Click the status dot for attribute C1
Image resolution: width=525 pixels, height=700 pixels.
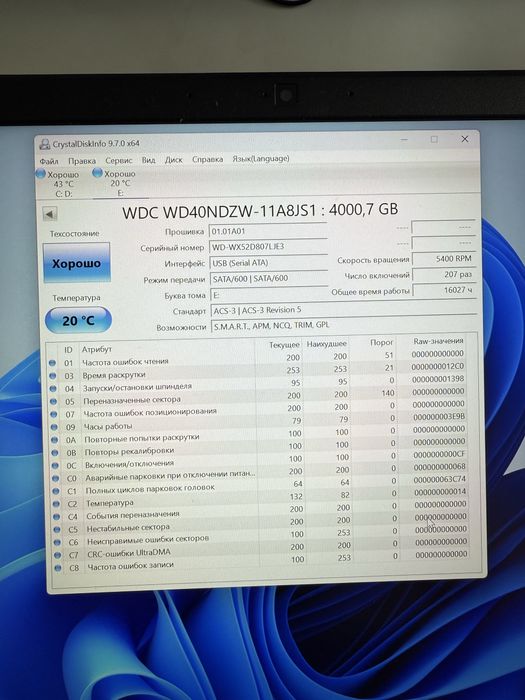(56, 491)
